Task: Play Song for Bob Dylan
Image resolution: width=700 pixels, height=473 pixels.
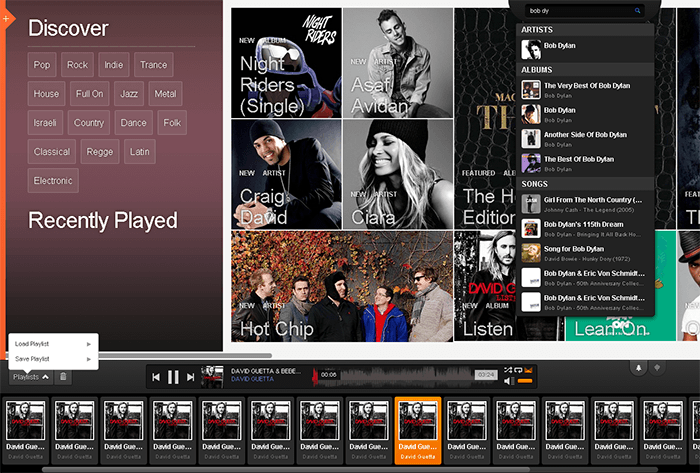Action: [585, 253]
